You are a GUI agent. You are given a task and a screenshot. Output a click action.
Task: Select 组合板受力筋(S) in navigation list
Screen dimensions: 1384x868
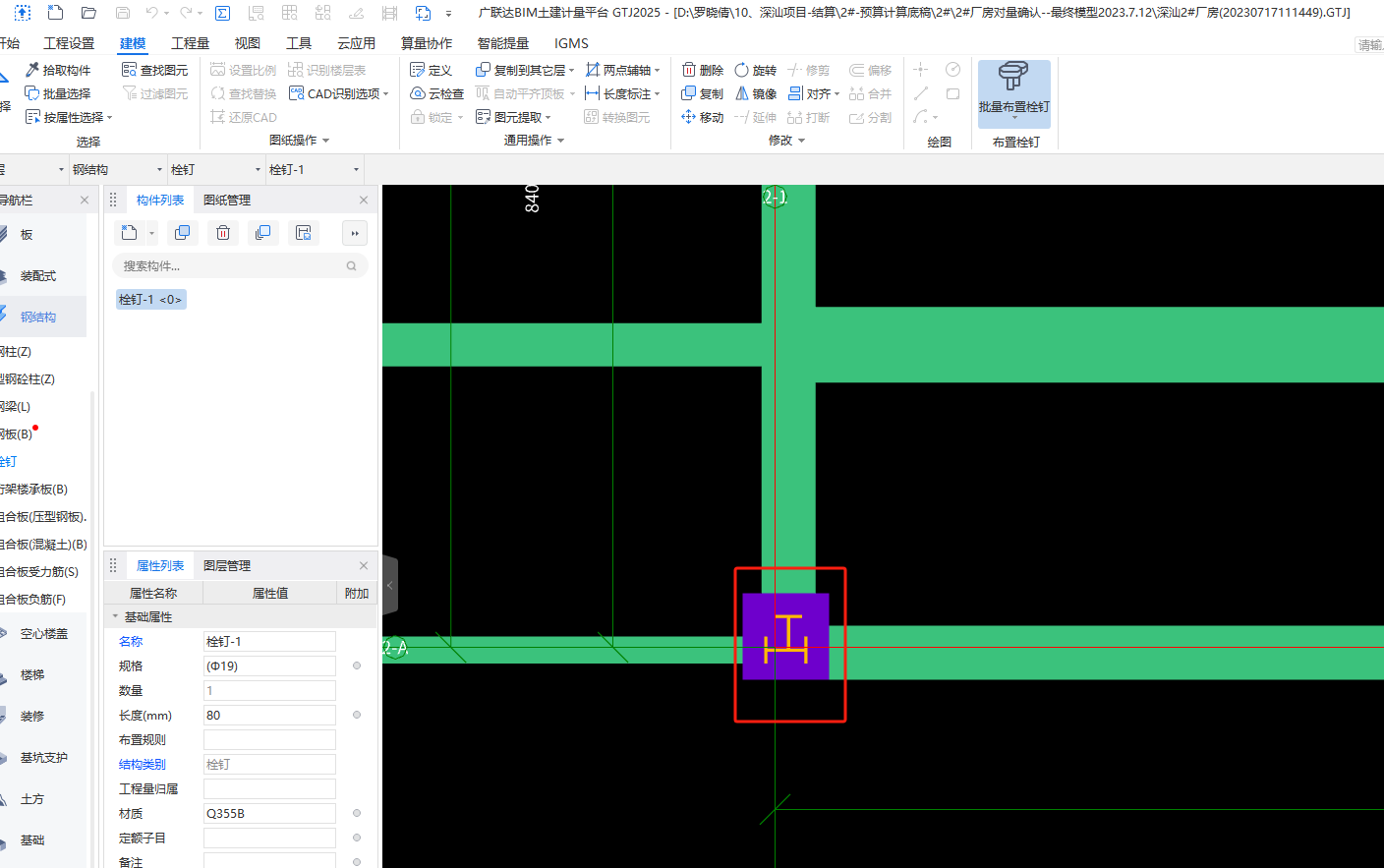(39, 571)
